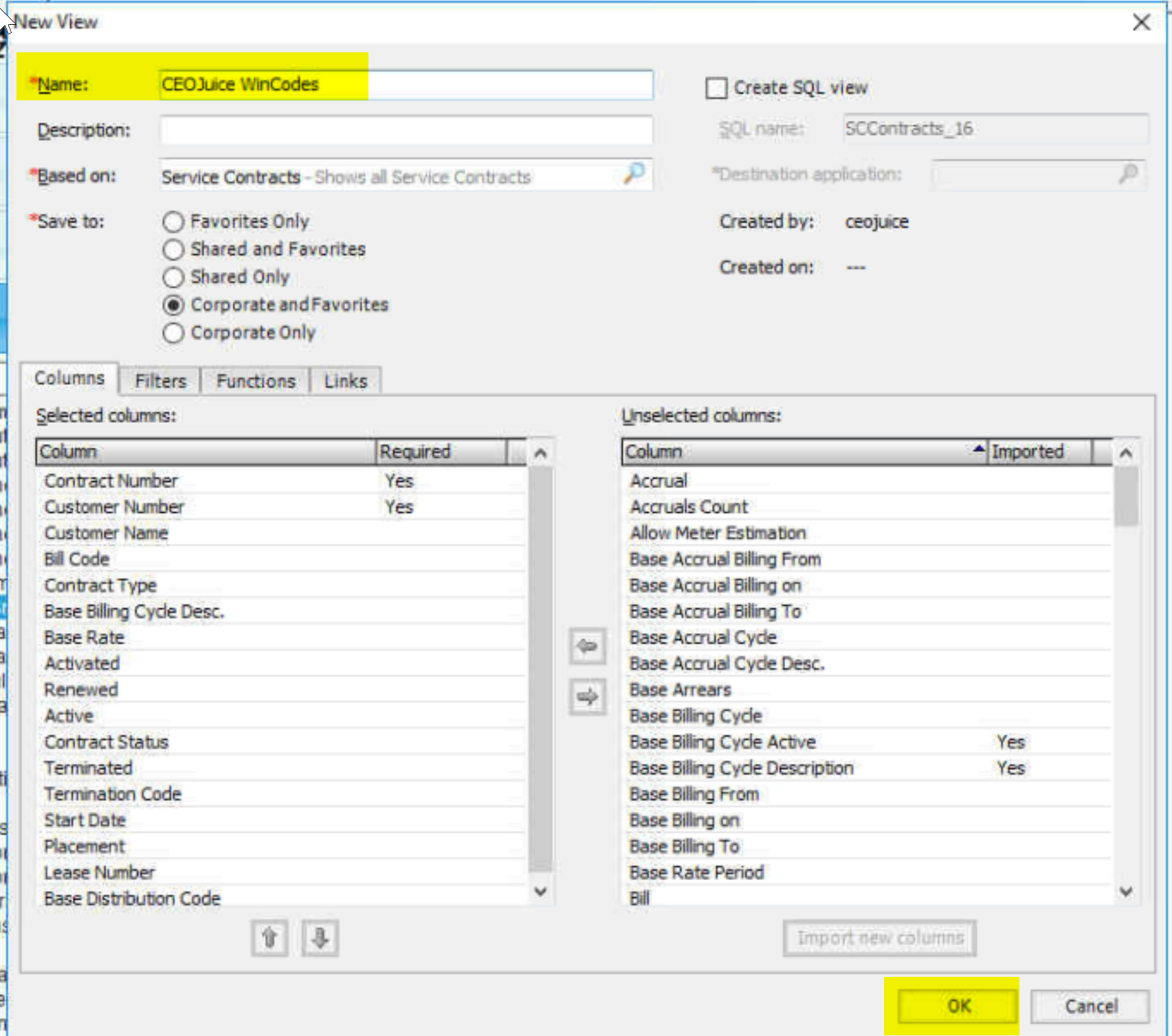This screenshot has width=1172, height=1036.
Task: Click into the Description field
Action: click(x=406, y=130)
